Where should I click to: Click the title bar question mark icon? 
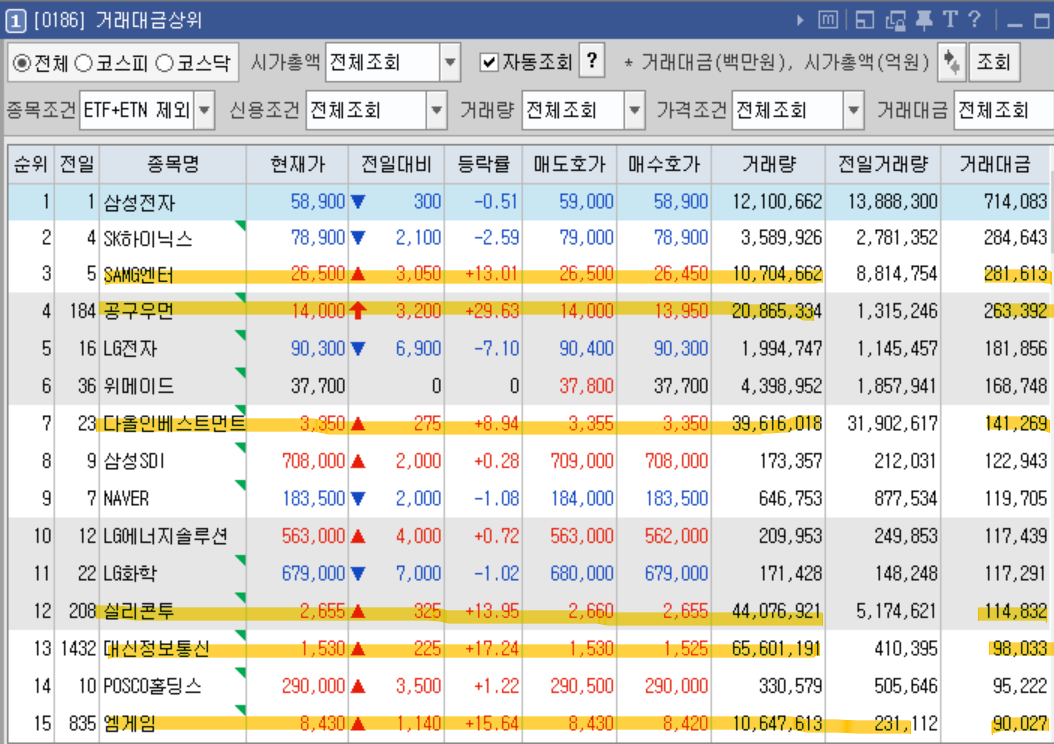tap(975, 19)
